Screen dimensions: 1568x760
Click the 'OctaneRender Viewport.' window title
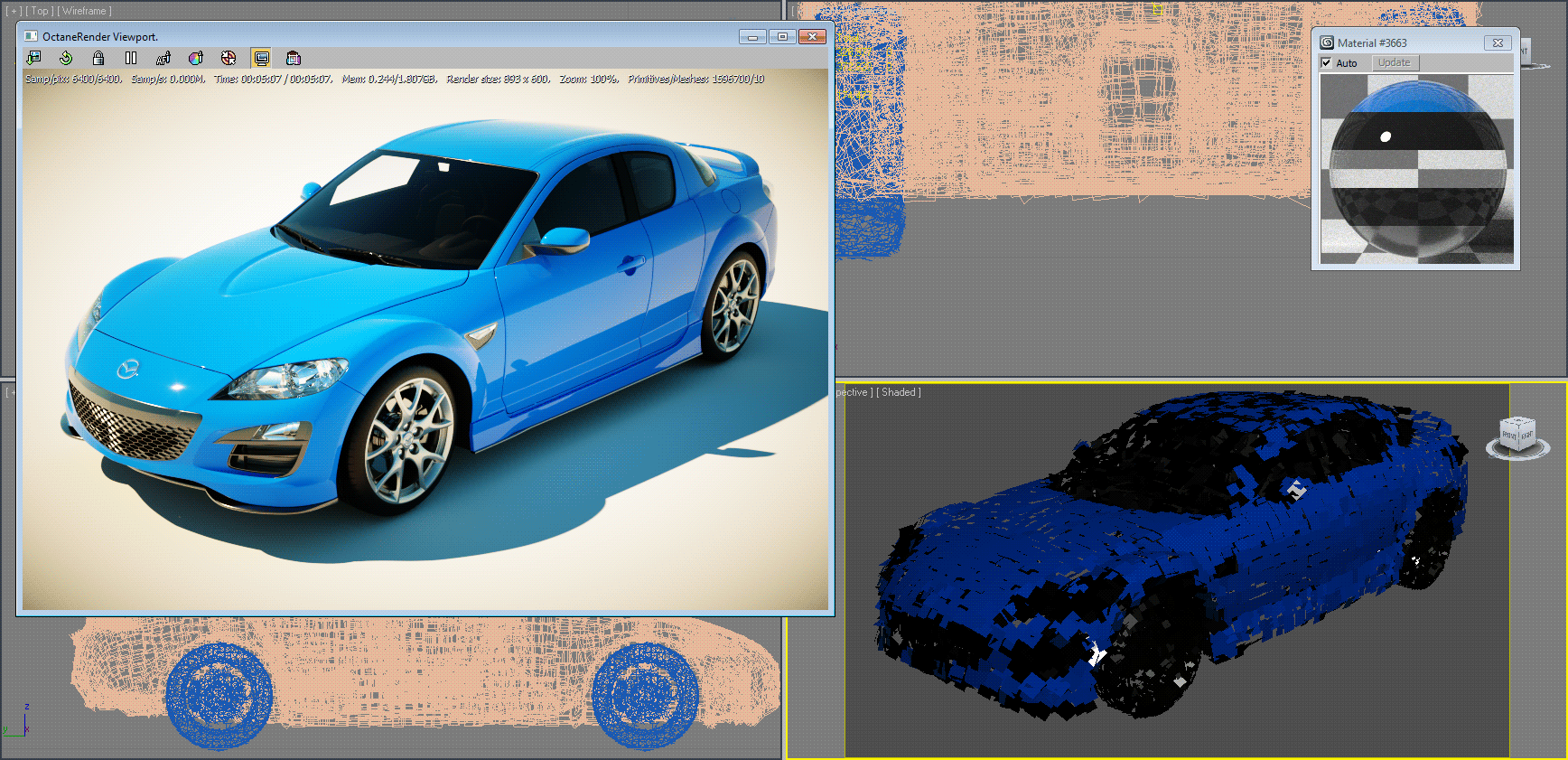point(100,37)
